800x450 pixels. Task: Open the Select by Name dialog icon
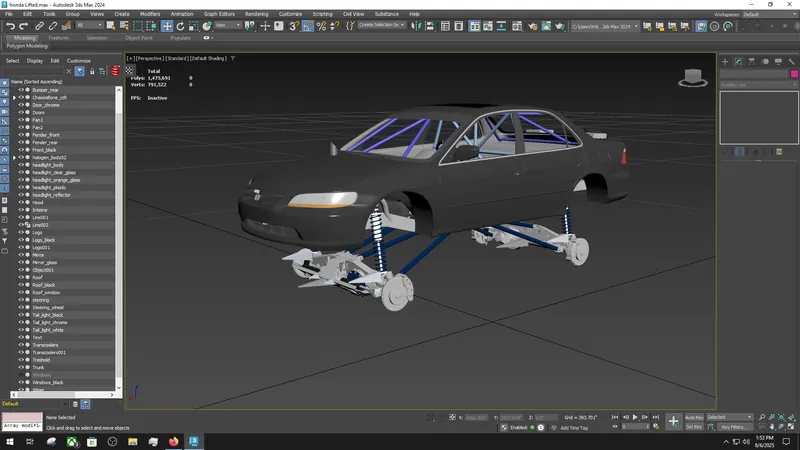[x=123, y=26]
